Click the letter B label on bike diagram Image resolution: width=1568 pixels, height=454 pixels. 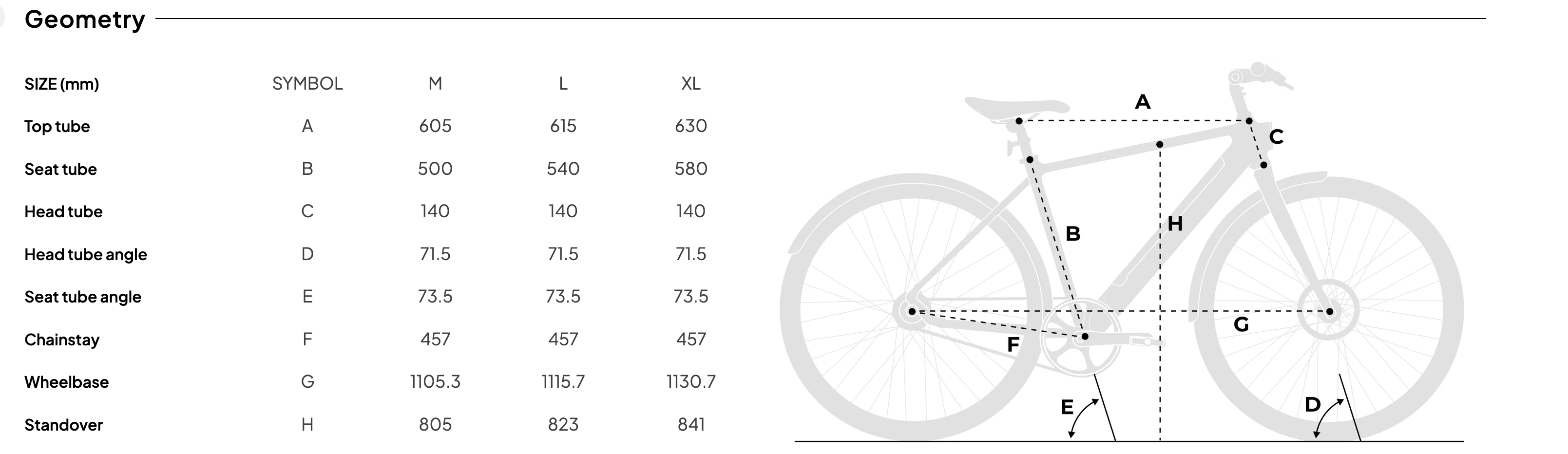pos(1072,234)
